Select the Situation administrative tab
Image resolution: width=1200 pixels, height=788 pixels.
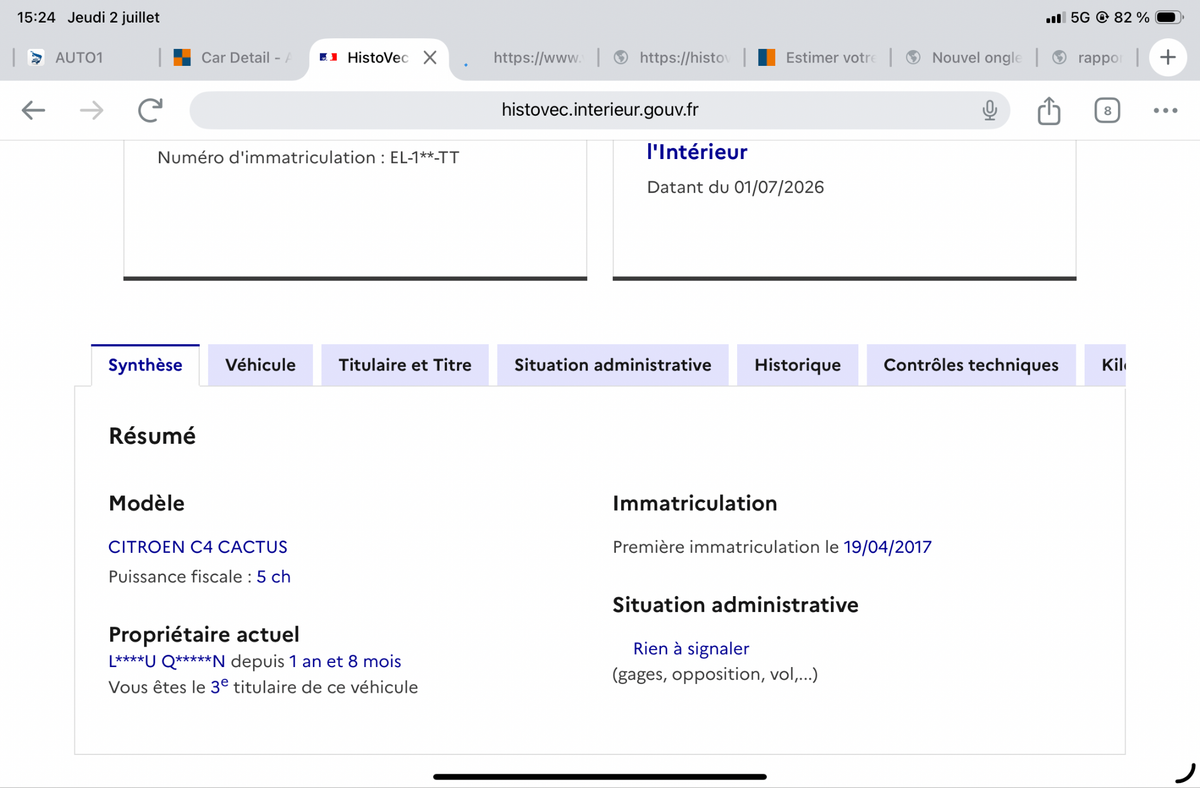(x=613, y=365)
